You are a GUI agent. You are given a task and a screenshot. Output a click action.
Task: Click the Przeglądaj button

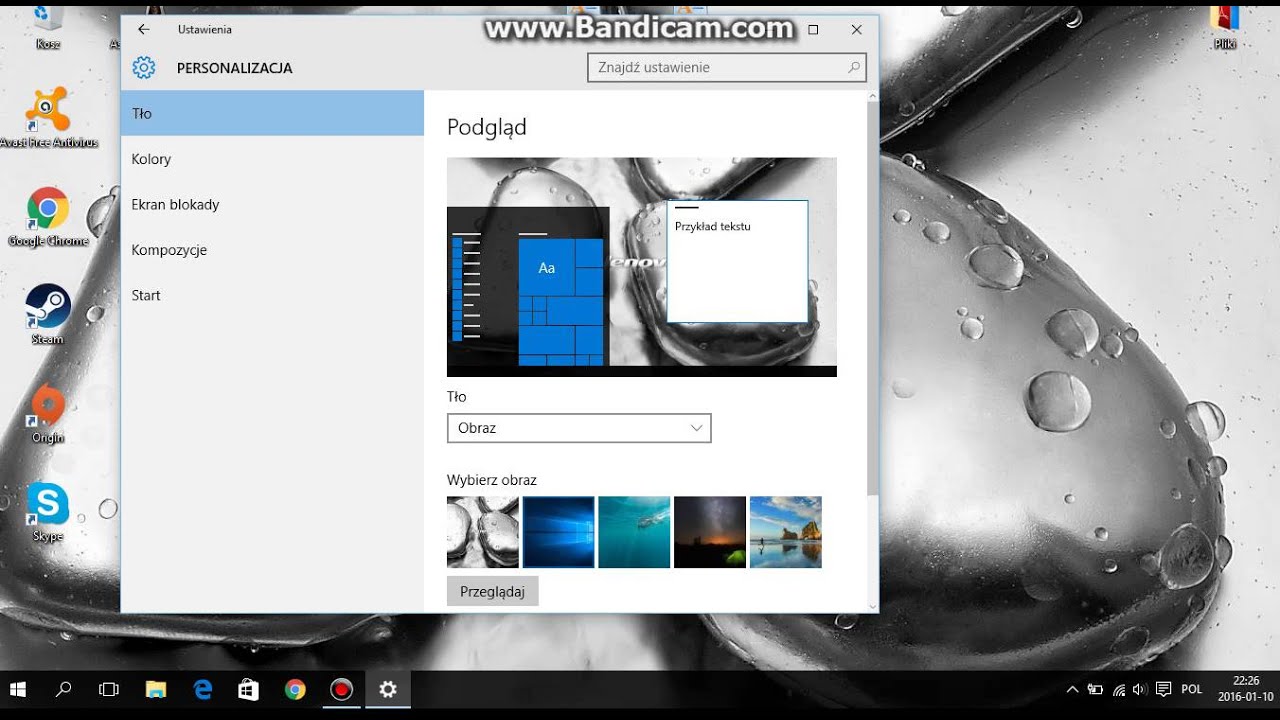(x=493, y=591)
